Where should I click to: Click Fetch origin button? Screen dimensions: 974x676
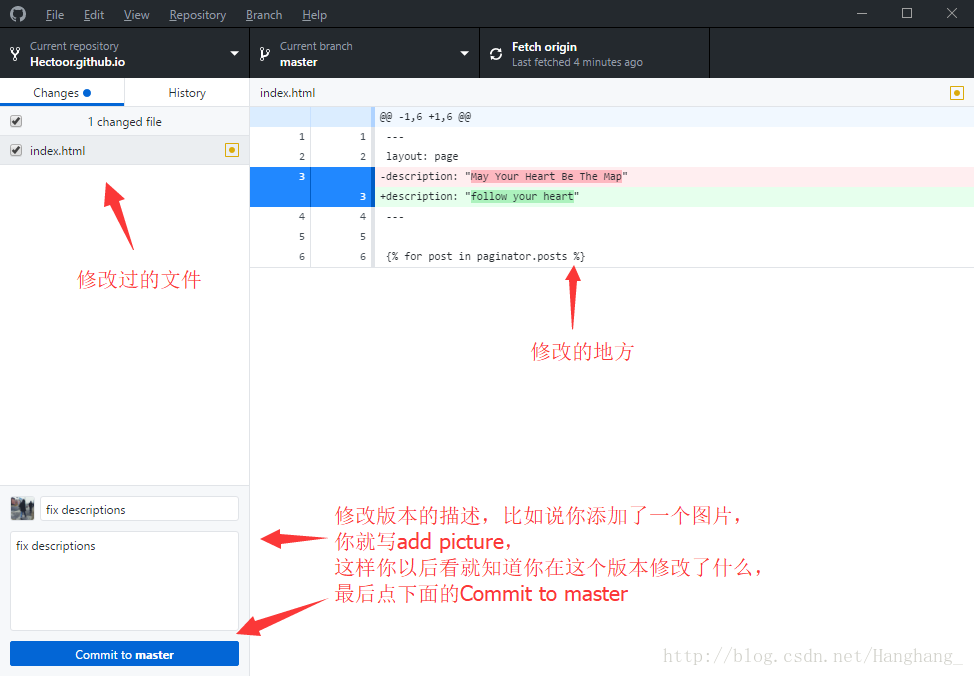[594, 53]
